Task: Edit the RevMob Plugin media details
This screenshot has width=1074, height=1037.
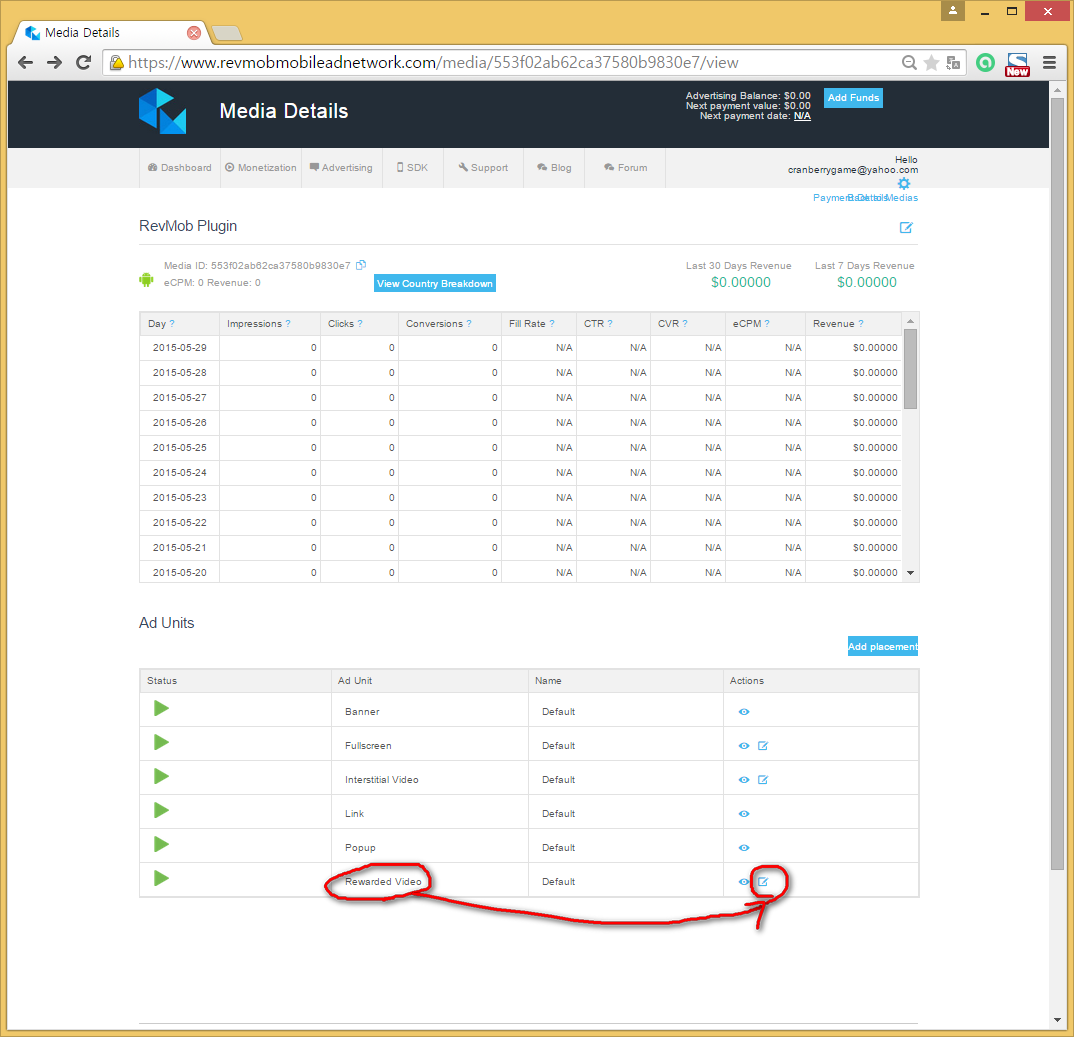Action: [906, 227]
